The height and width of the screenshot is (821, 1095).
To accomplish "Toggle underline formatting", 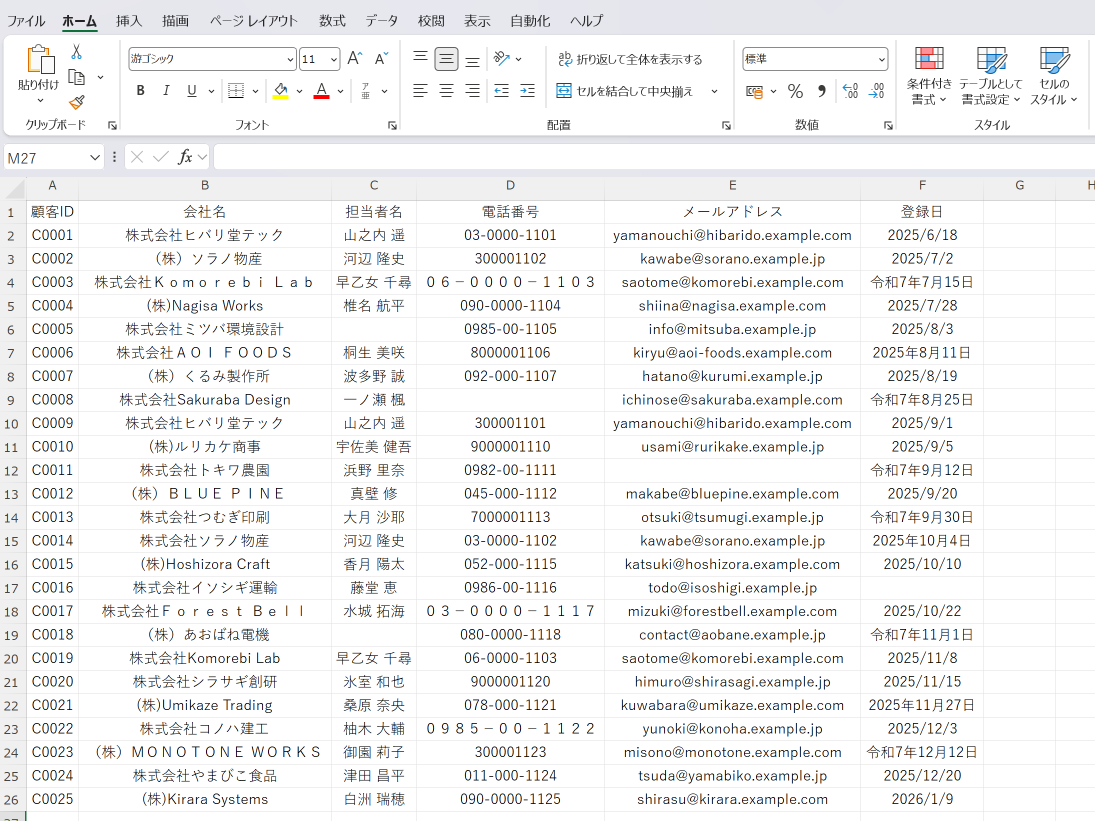I will [x=192, y=91].
